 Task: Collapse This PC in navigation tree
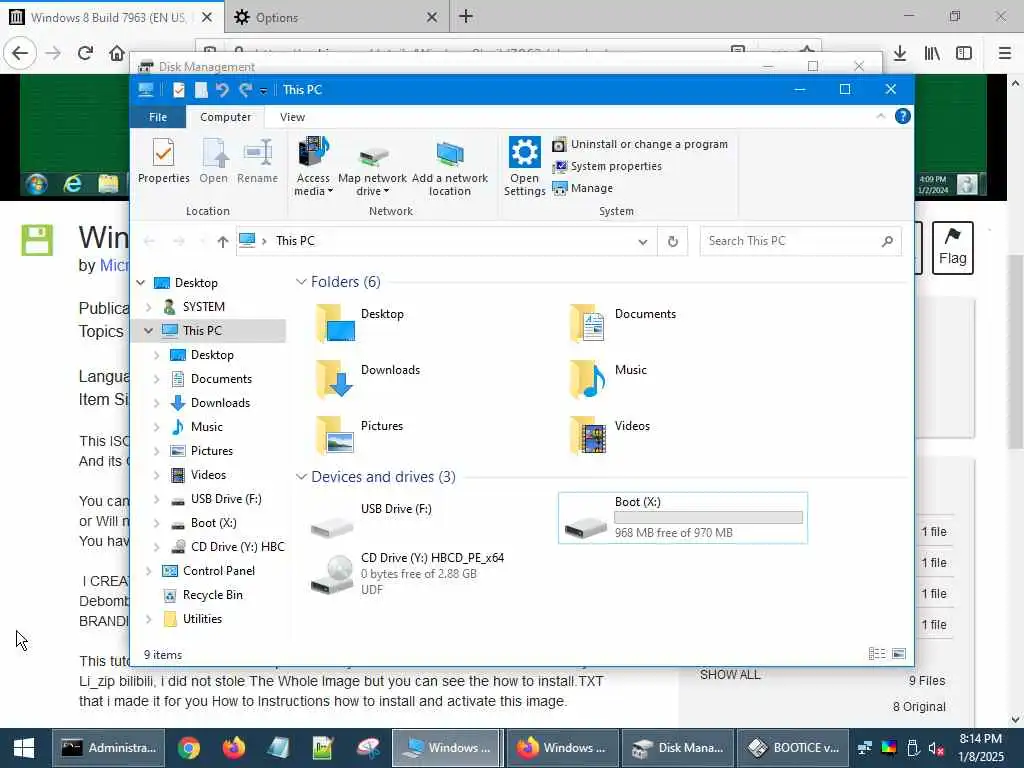tap(148, 330)
